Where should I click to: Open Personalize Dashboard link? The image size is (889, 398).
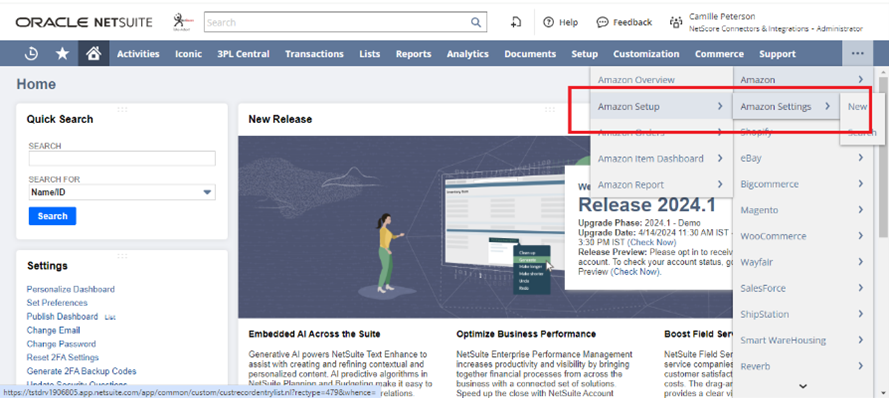(x=70, y=289)
